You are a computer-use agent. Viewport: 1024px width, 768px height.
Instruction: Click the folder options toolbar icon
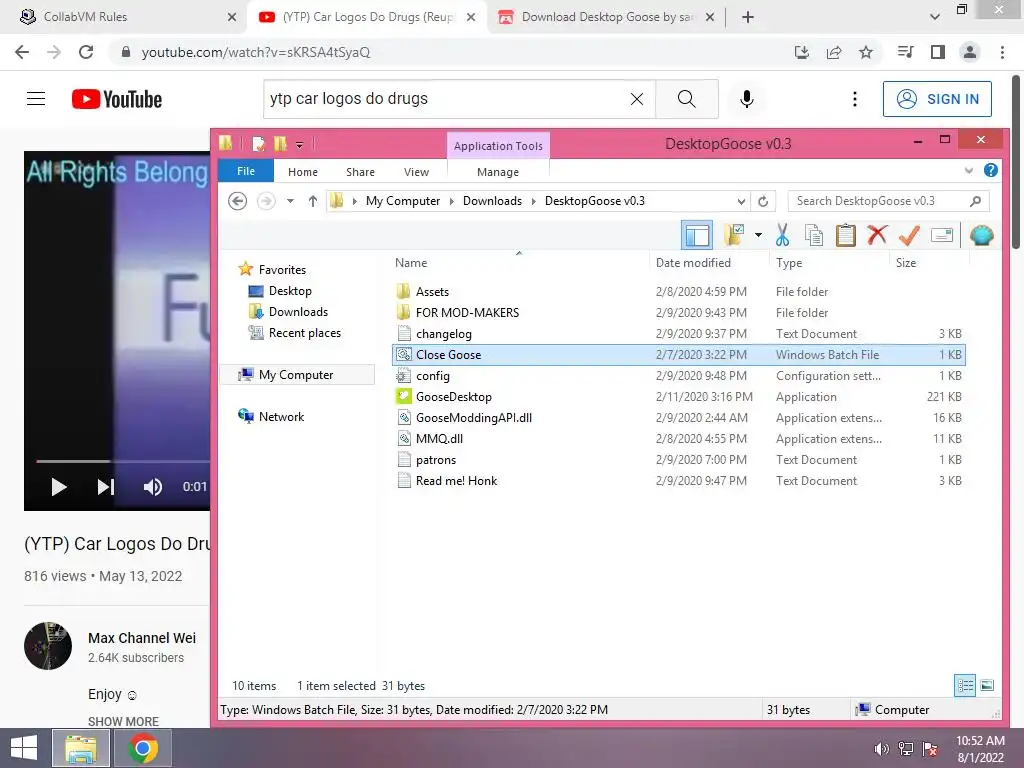click(x=734, y=235)
